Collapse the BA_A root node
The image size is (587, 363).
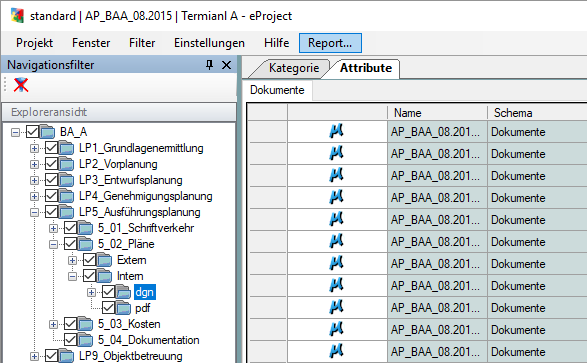pos(15,132)
